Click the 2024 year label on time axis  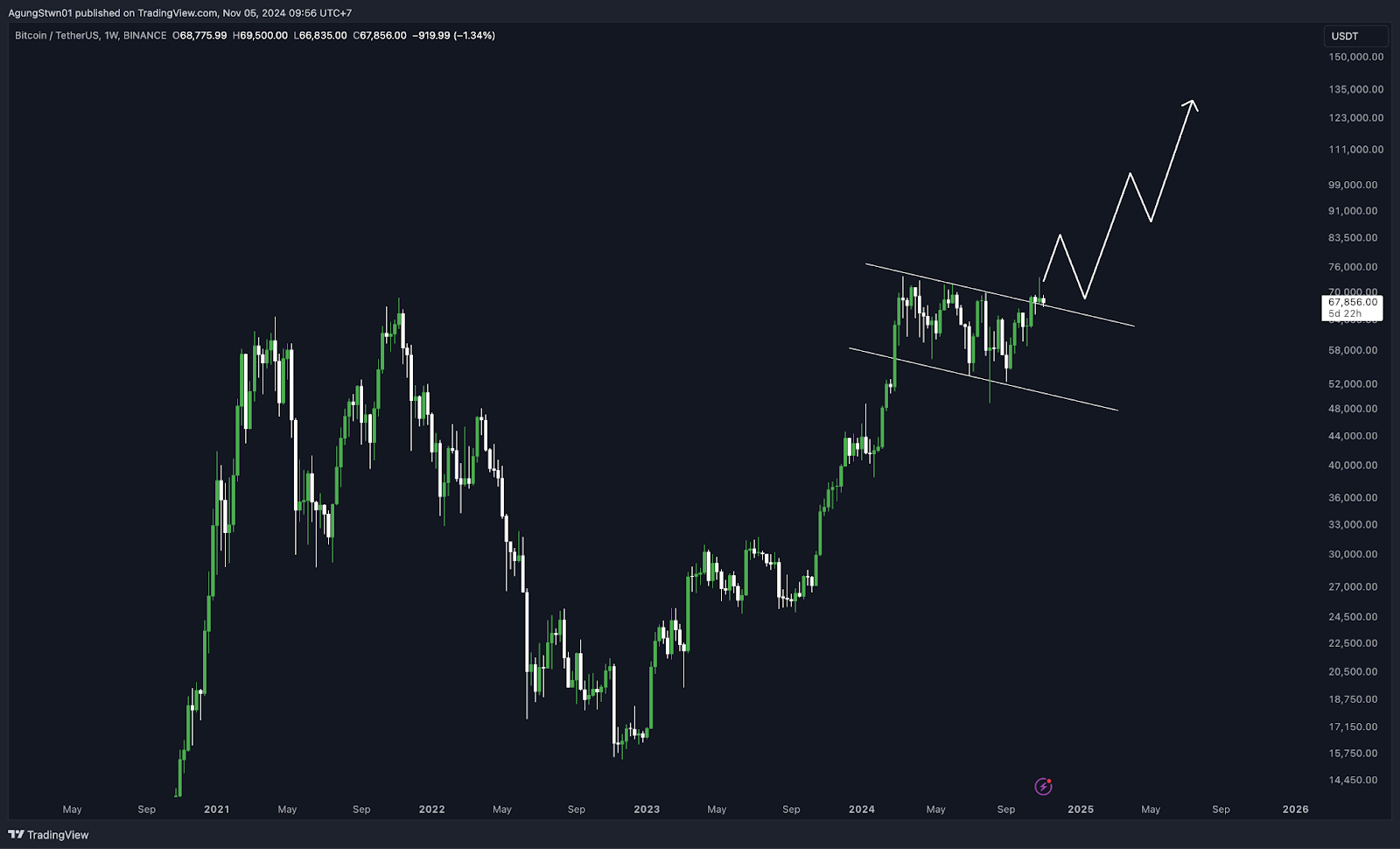[x=862, y=810]
